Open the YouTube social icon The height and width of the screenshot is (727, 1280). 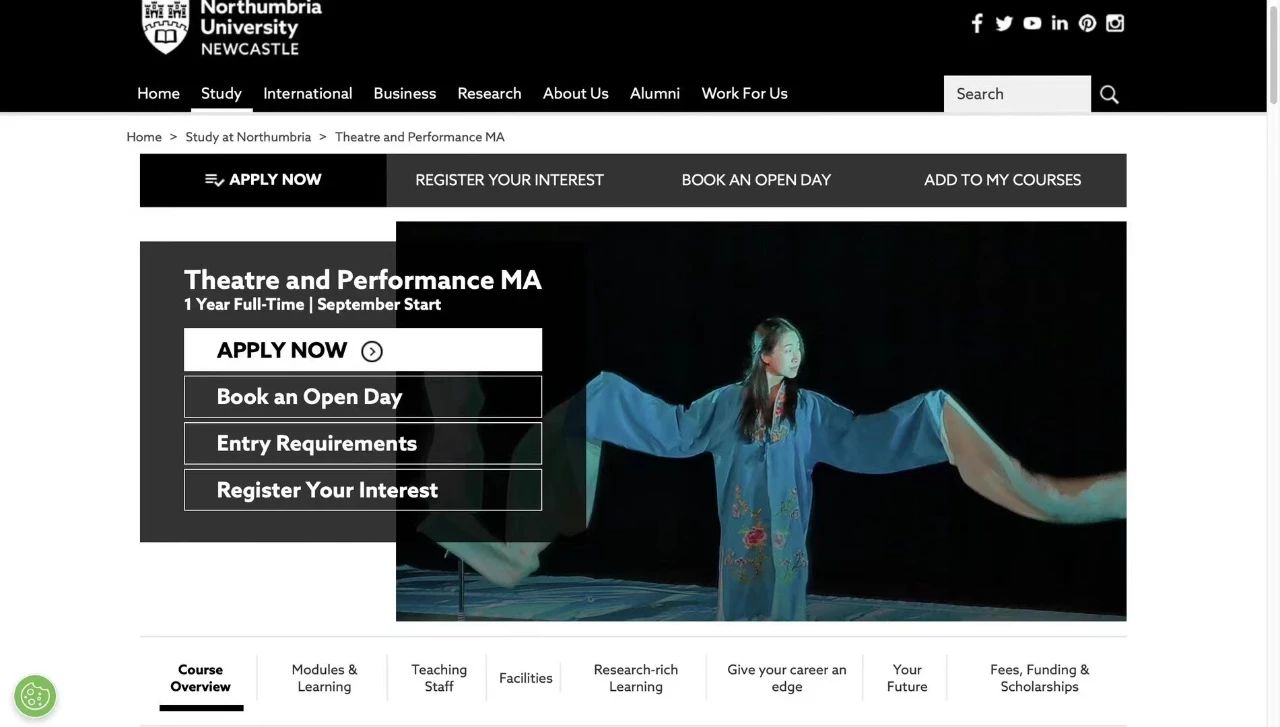[1032, 23]
